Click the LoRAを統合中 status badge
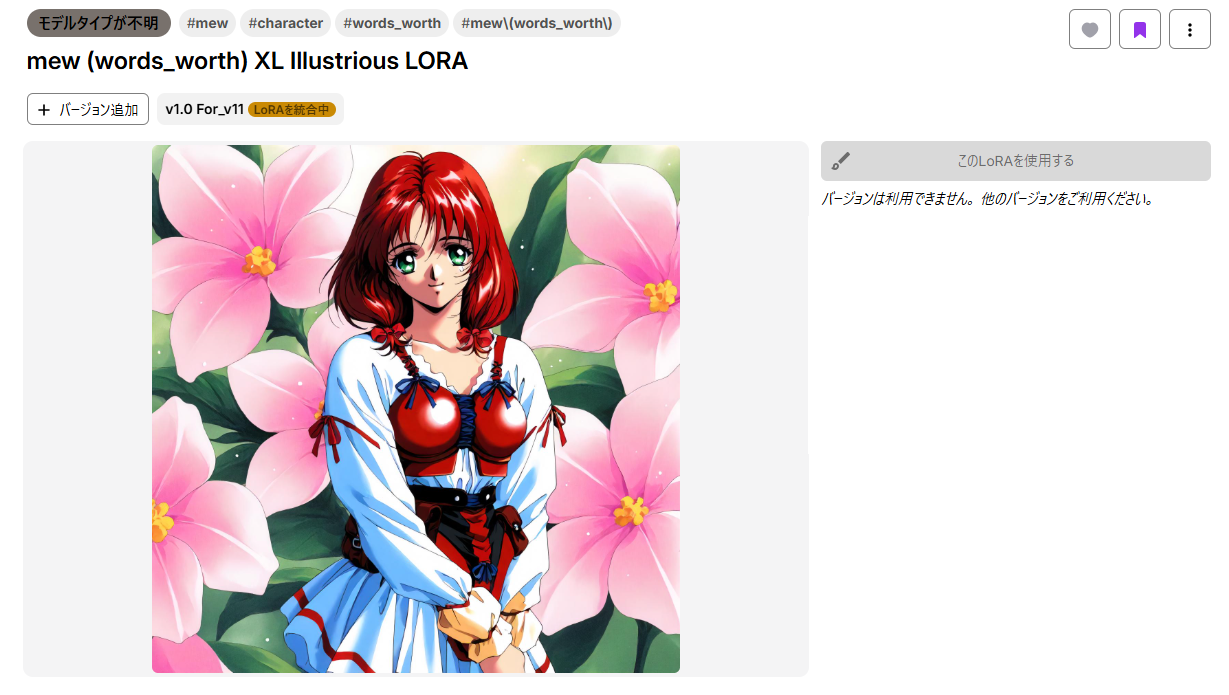This screenshot has height=695, width=1229. (x=292, y=110)
